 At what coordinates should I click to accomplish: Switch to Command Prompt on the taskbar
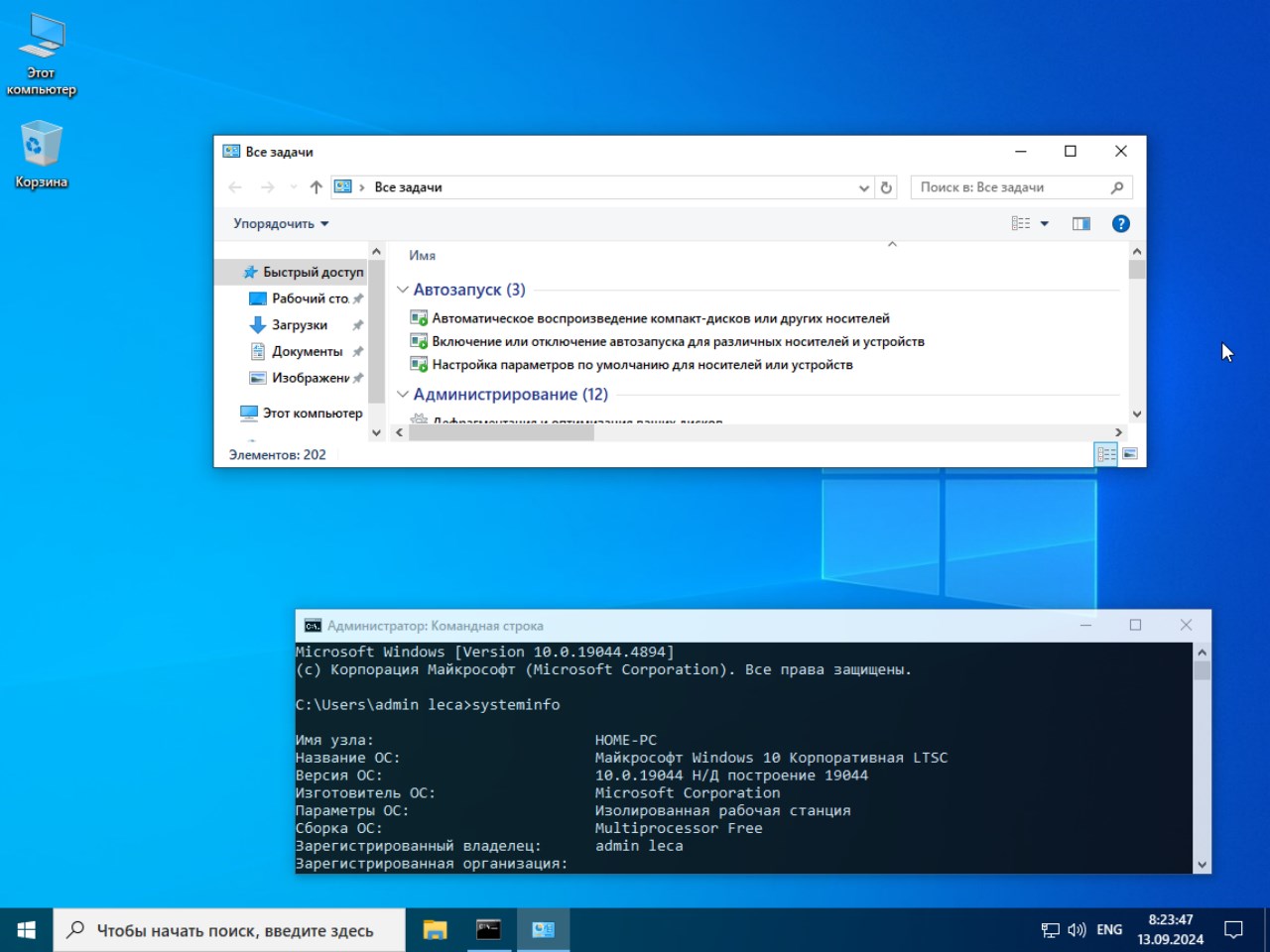(x=488, y=930)
